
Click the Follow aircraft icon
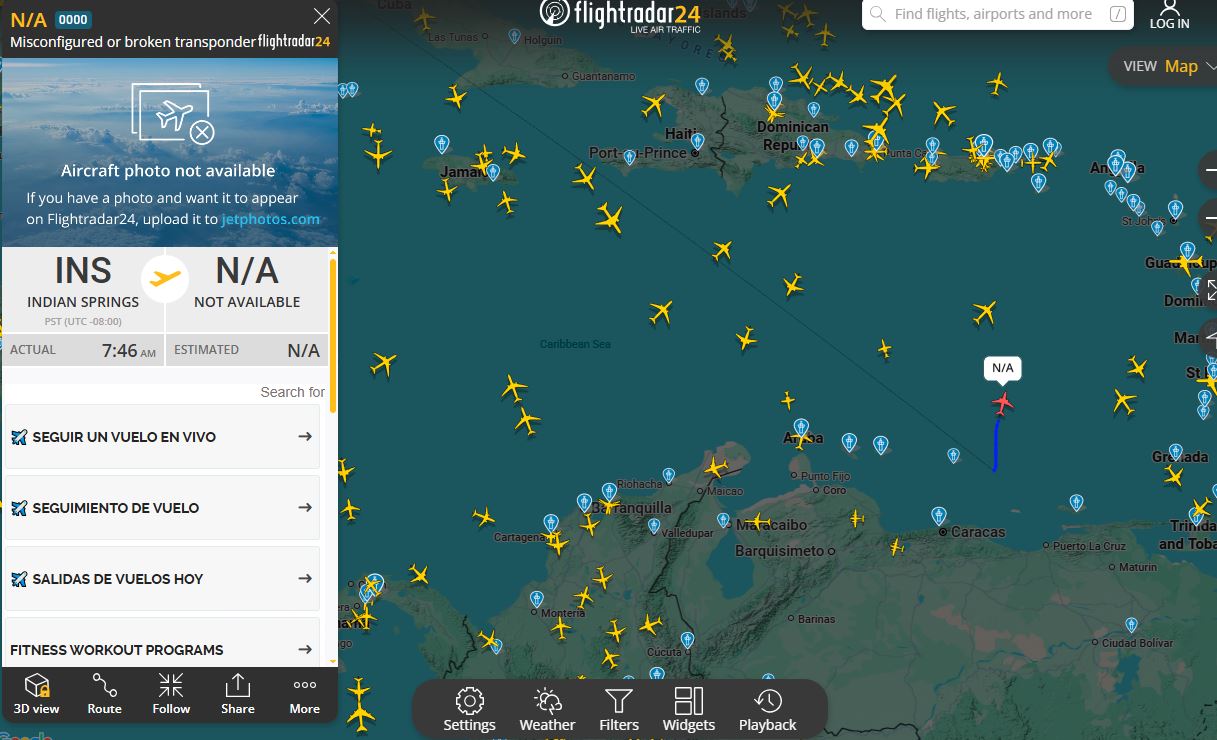pyautogui.click(x=171, y=694)
